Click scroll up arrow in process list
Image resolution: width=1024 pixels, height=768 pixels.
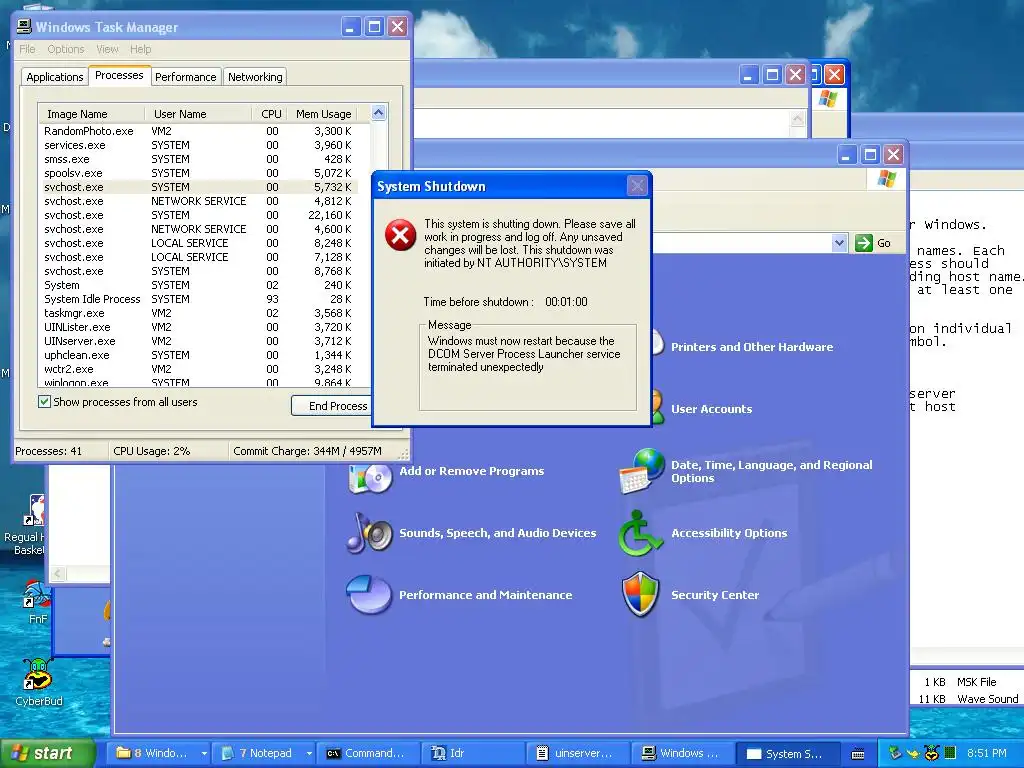(x=379, y=113)
